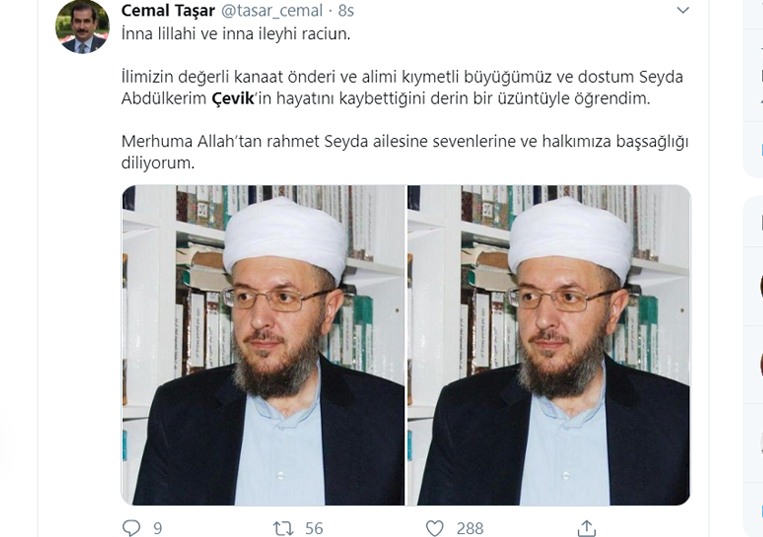Visit the @tasar_cemal handle
This screenshot has width=763, height=537.
(272, 10)
